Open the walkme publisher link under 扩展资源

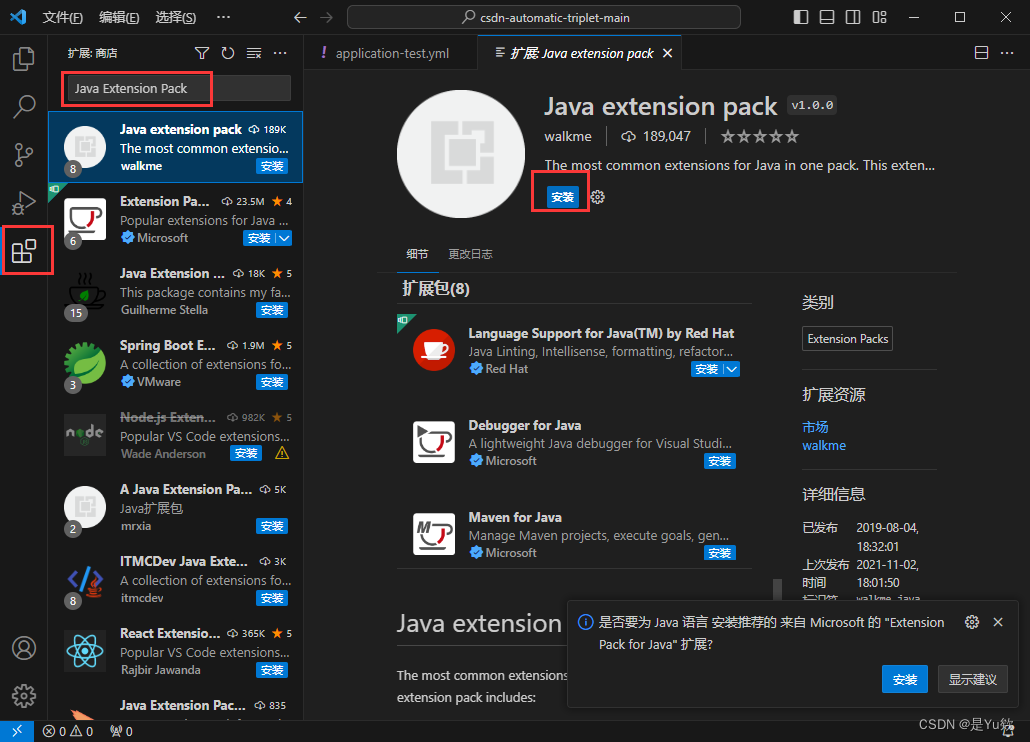tap(824, 445)
